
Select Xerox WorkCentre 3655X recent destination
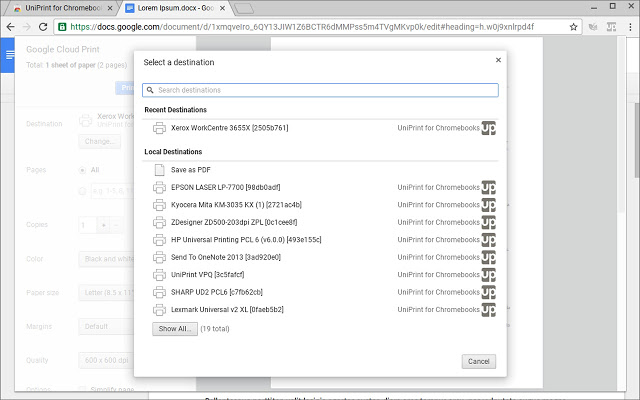click(320, 128)
